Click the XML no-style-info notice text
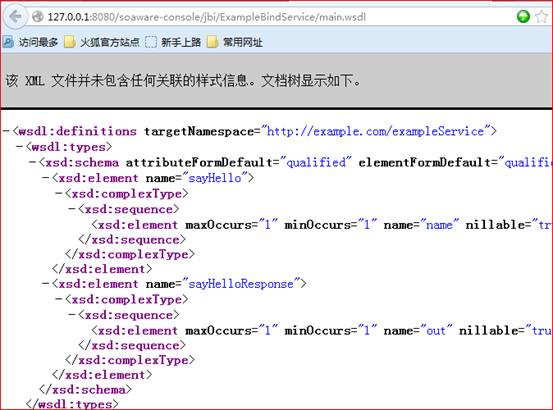The image size is (553, 410). 183,81
